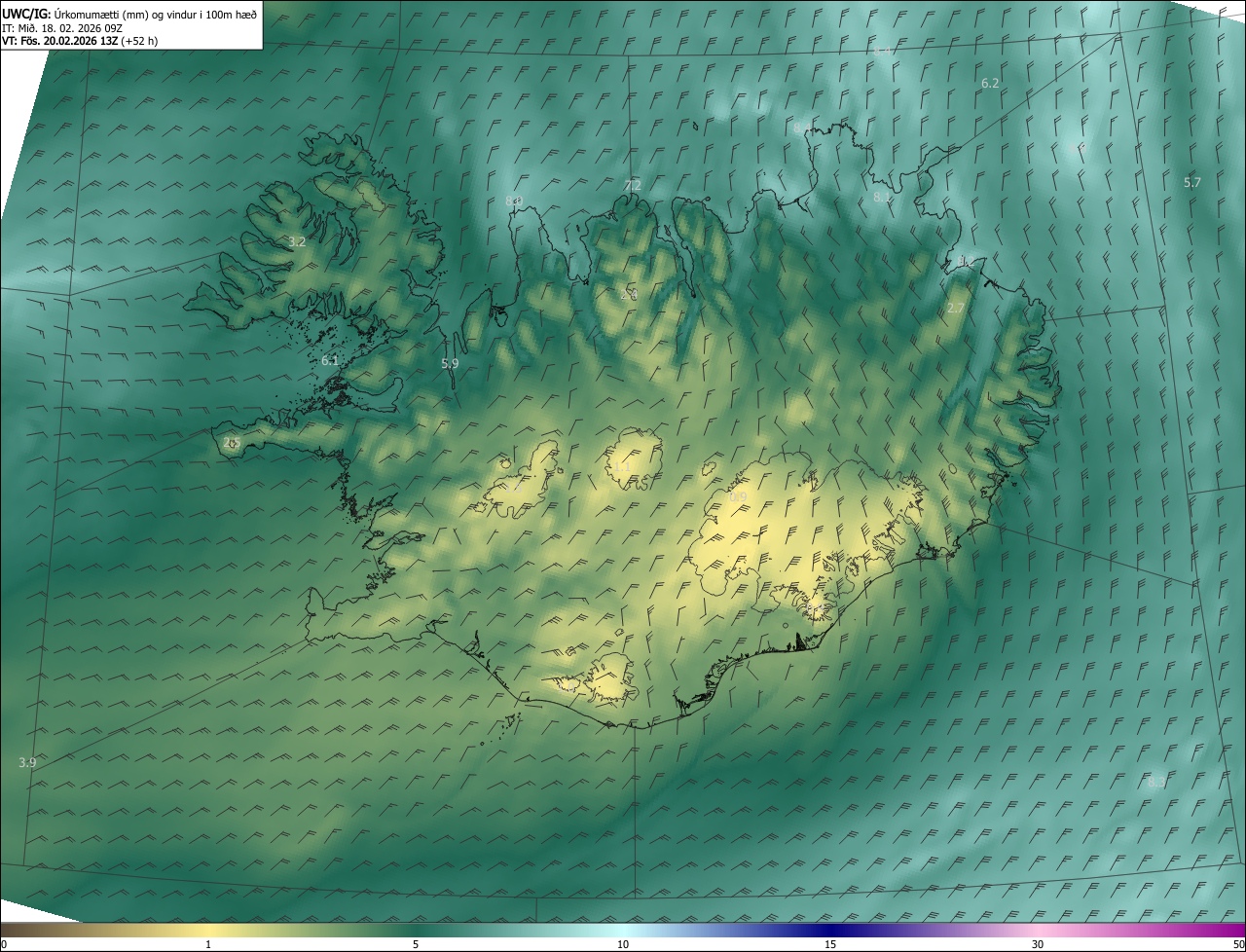Click the 0.9 value on Vatnajökull glacier
Image resolution: width=1246 pixels, height=952 pixels.
(738, 497)
